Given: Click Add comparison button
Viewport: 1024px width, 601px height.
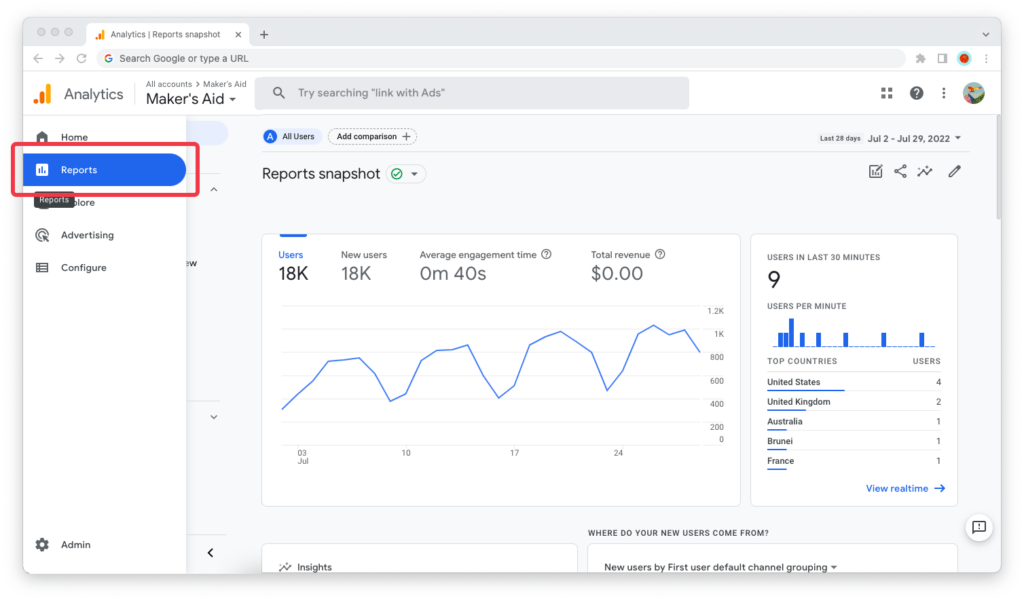Looking at the screenshot, I should tap(373, 137).
